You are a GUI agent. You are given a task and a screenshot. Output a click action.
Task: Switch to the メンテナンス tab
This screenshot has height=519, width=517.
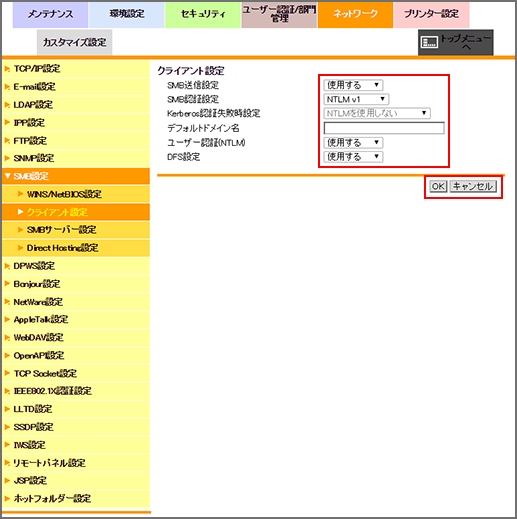pyautogui.click(x=50, y=15)
